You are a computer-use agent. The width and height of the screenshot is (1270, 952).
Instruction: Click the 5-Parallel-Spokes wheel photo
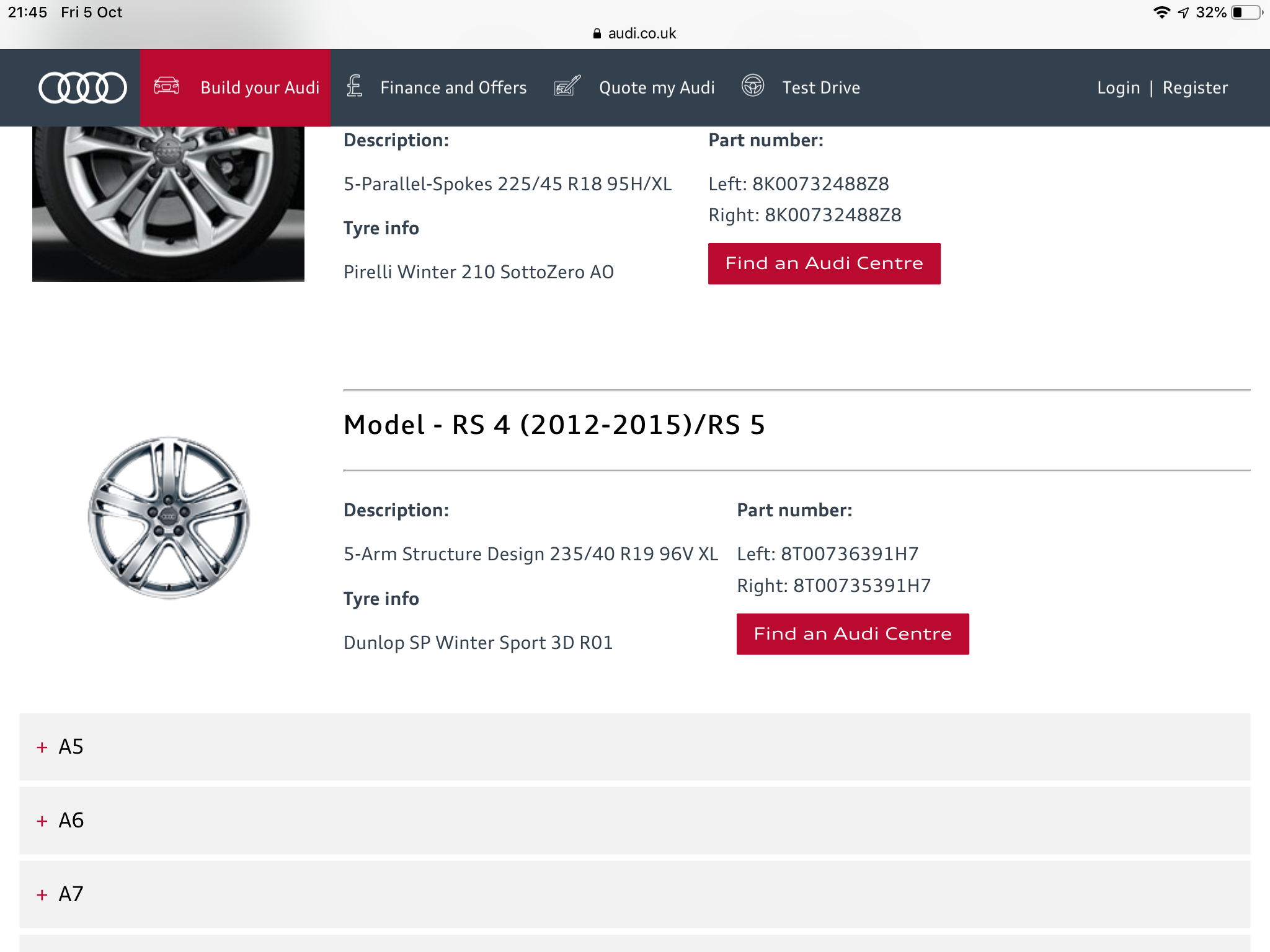click(168, 204)
